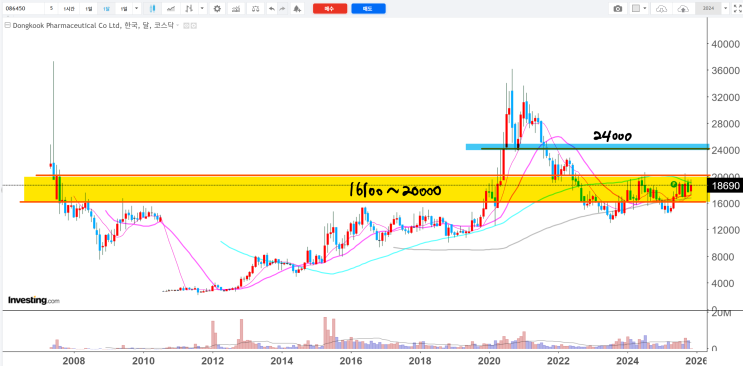Click the compare symbols balance-scale icon
743x366 pixels.
[x=256, y=9]
